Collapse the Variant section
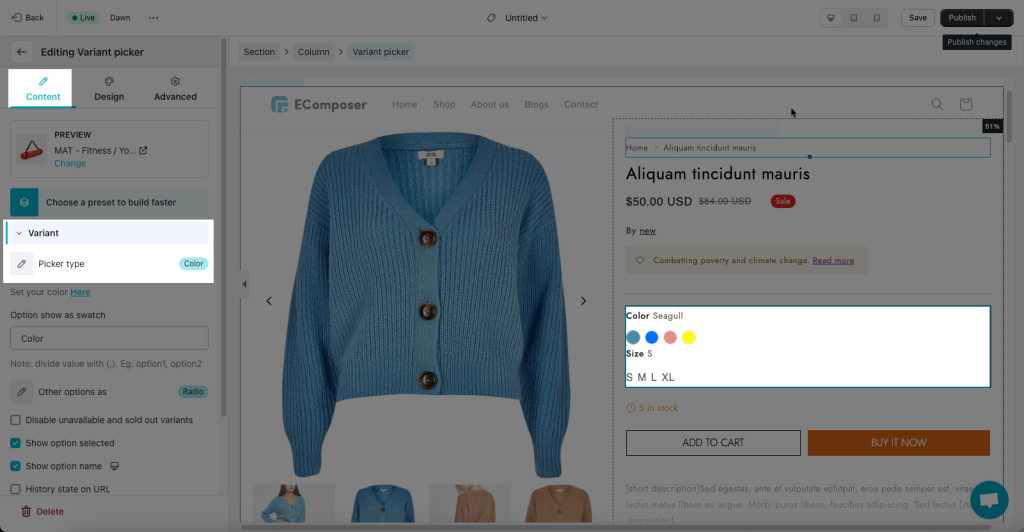 tap(108, 233)
